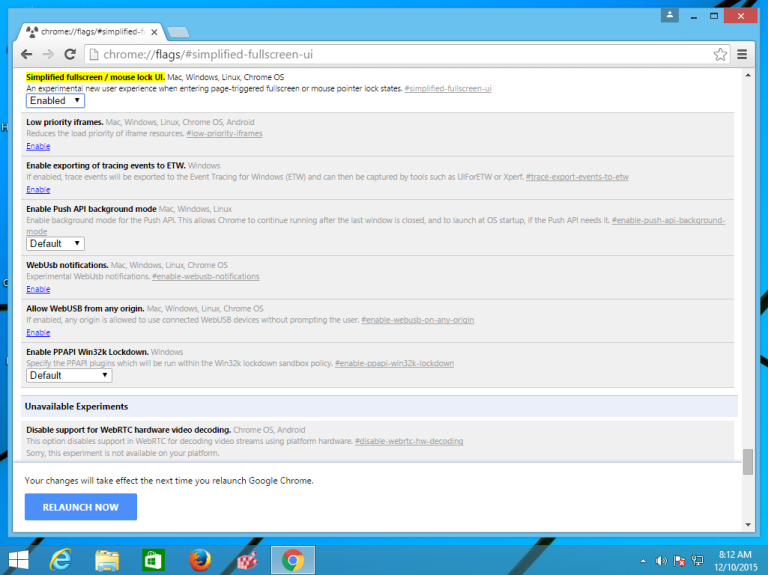Open the red cubes app on taskbar
The image size is (768, 575).
click(x=247, y=560)
